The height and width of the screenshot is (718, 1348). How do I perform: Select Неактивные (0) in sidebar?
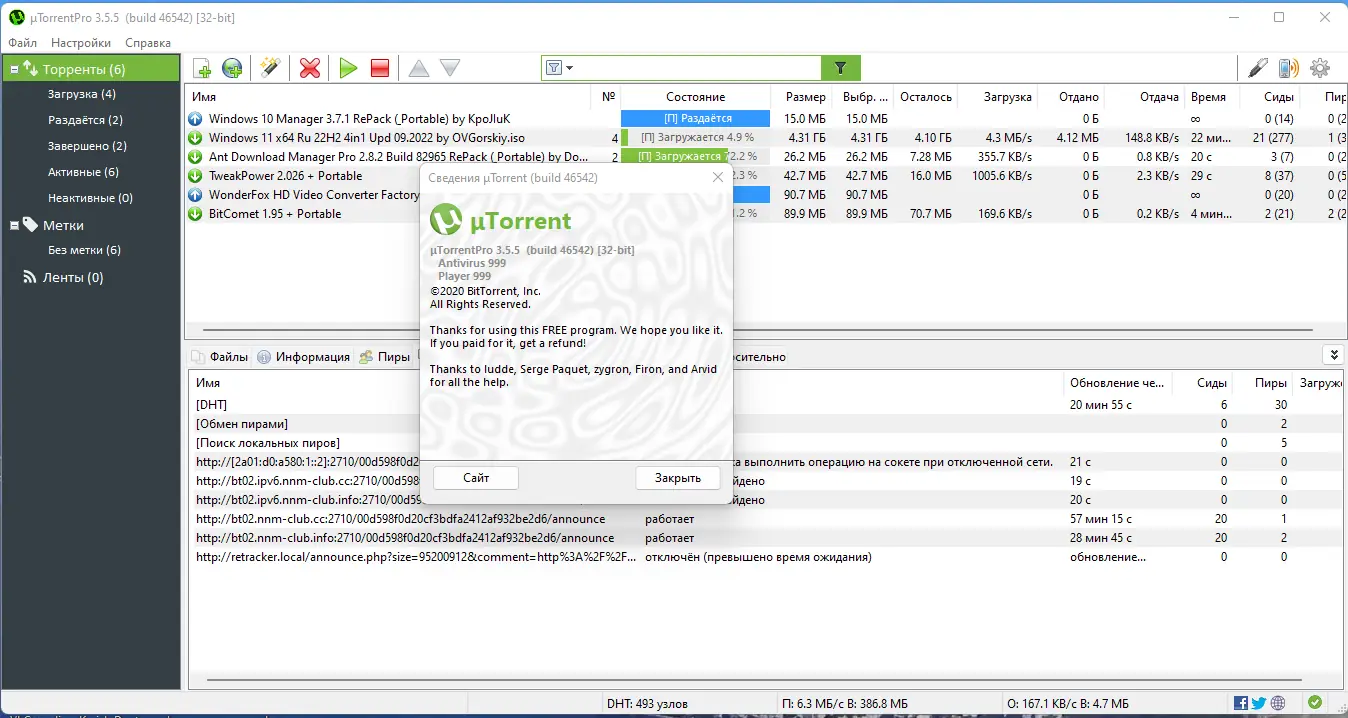(90, 198)
